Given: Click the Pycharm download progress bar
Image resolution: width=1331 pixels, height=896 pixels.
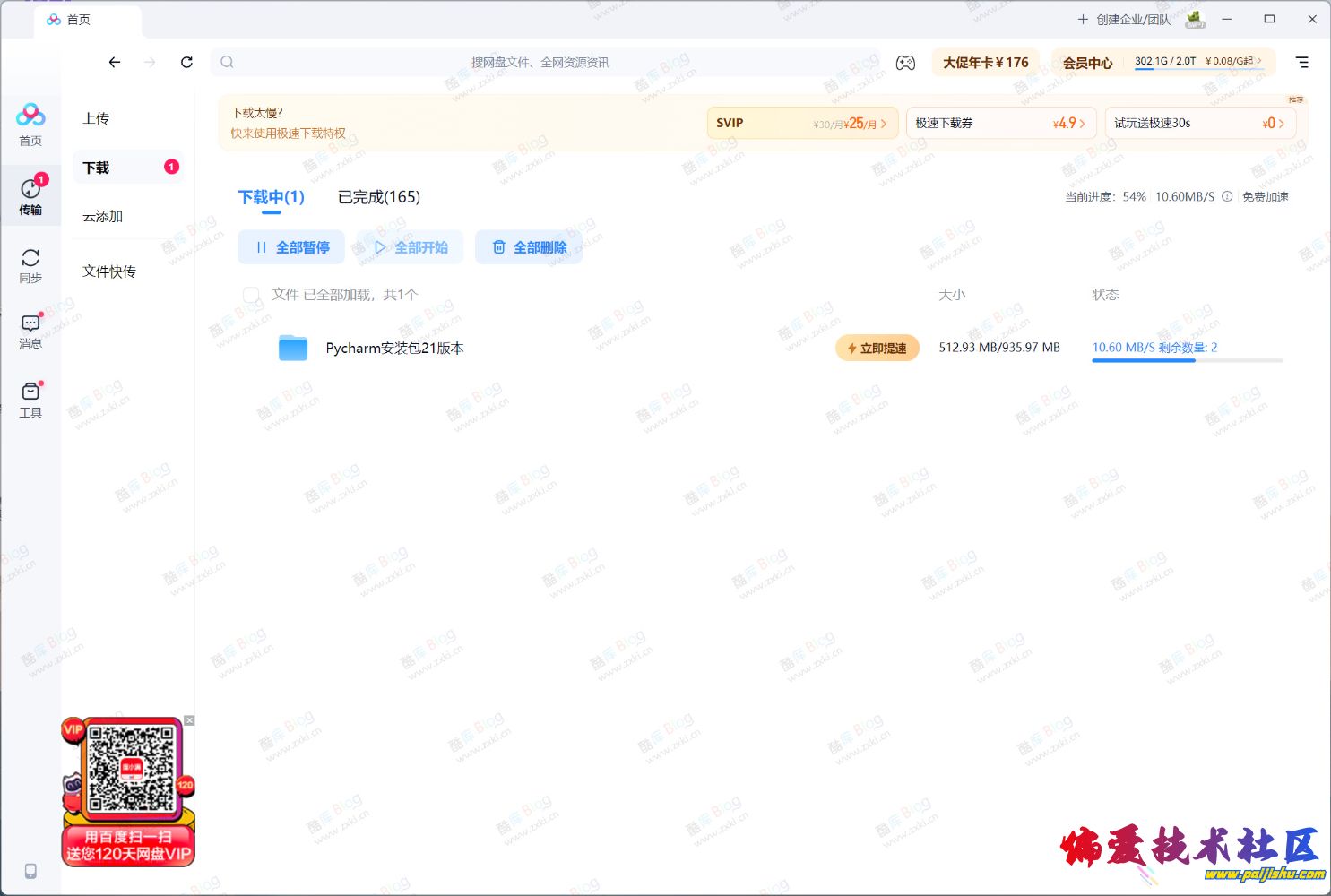Looking at the screenshot, I should point(1187,360).
